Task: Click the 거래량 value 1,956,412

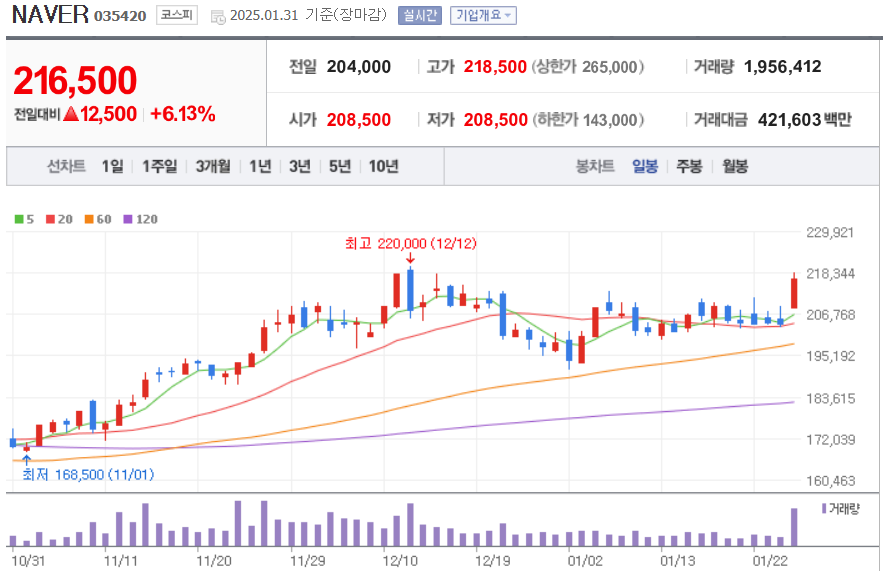Action: tap(782, 67)
